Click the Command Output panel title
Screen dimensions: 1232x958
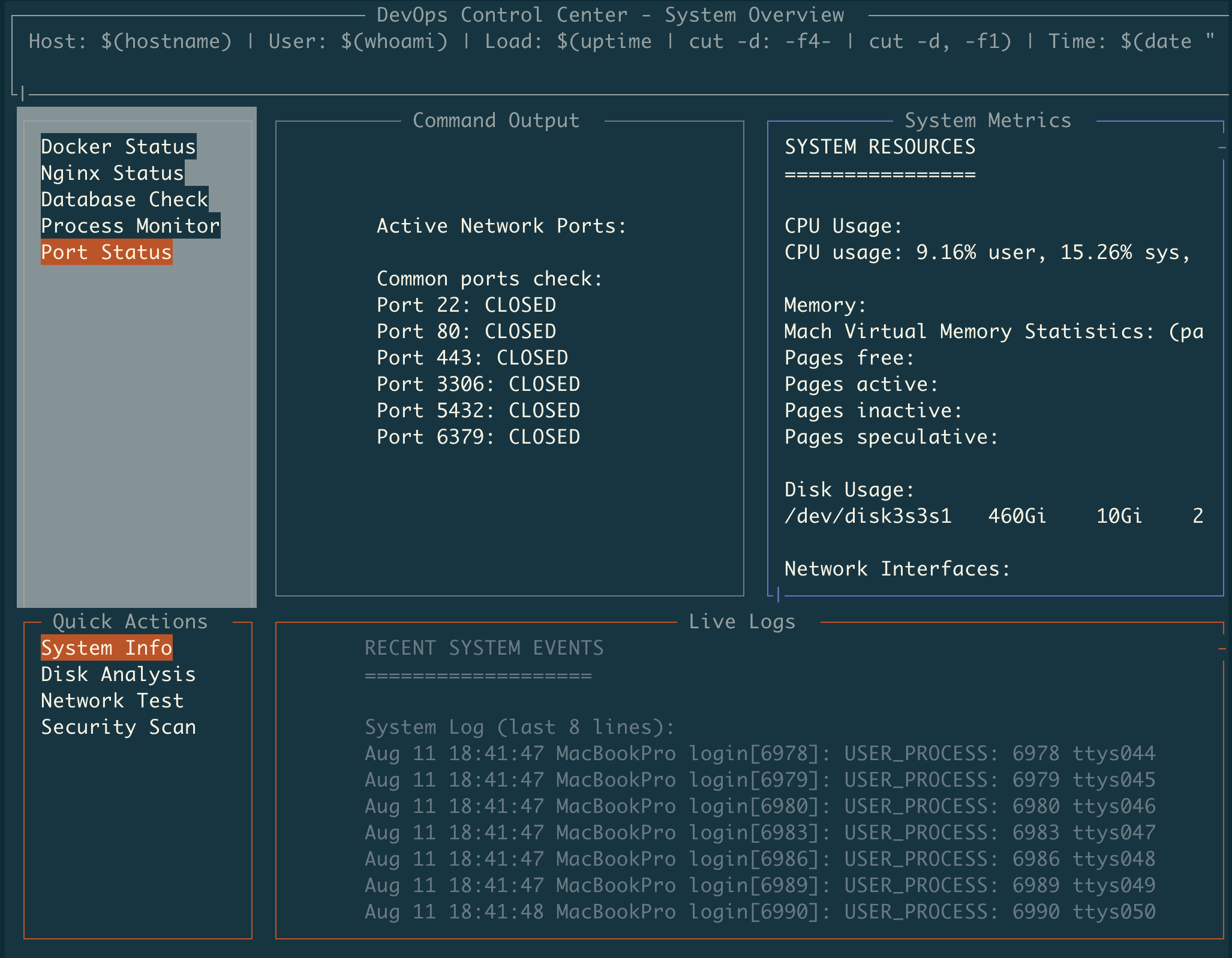click(x=495, y=119)
